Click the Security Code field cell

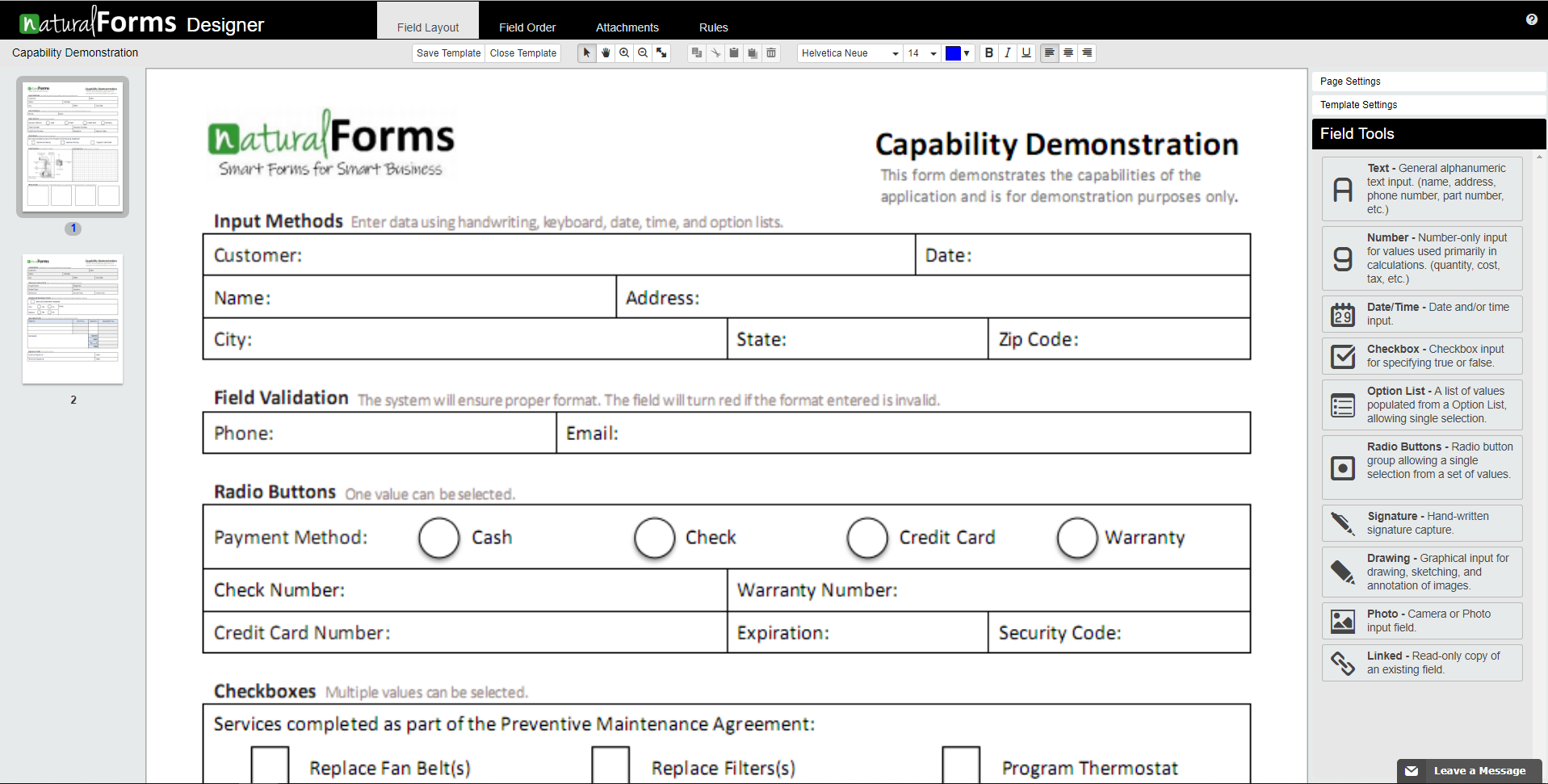tap(1119, 633)
